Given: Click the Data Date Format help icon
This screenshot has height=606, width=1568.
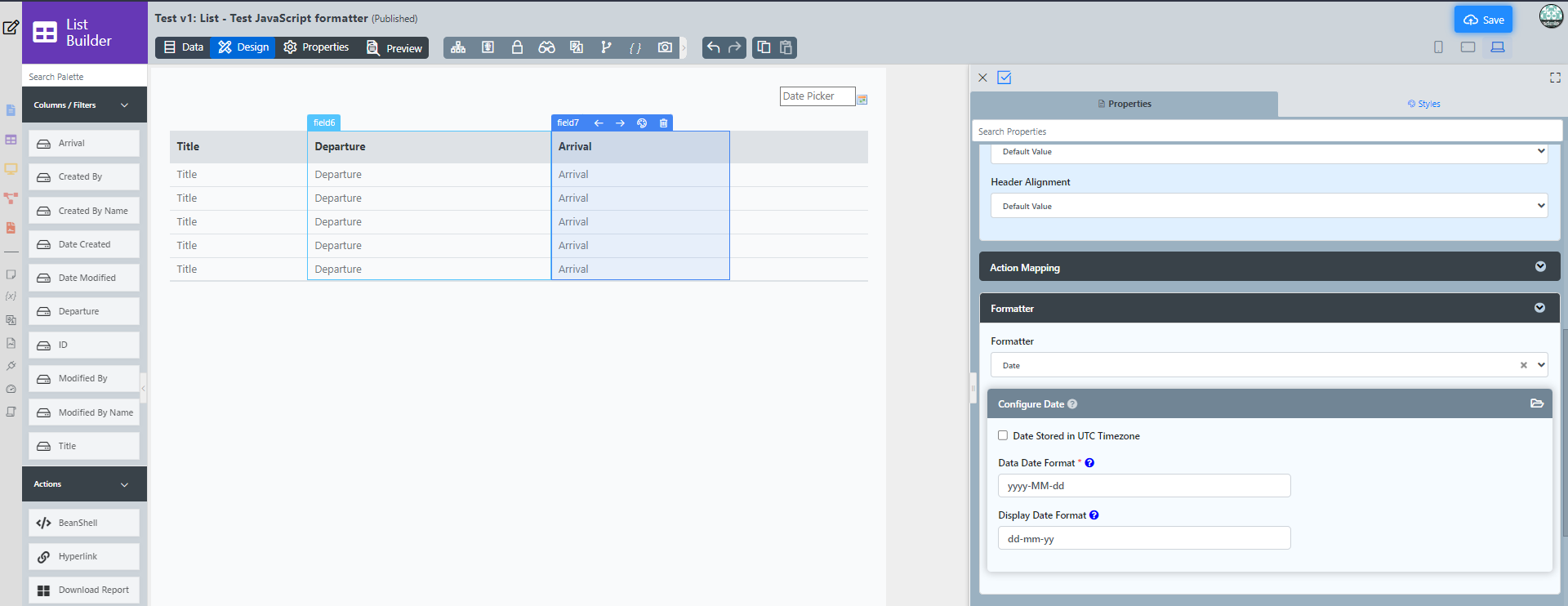Looking at the screenshot, I should (x=1089, y=463).
